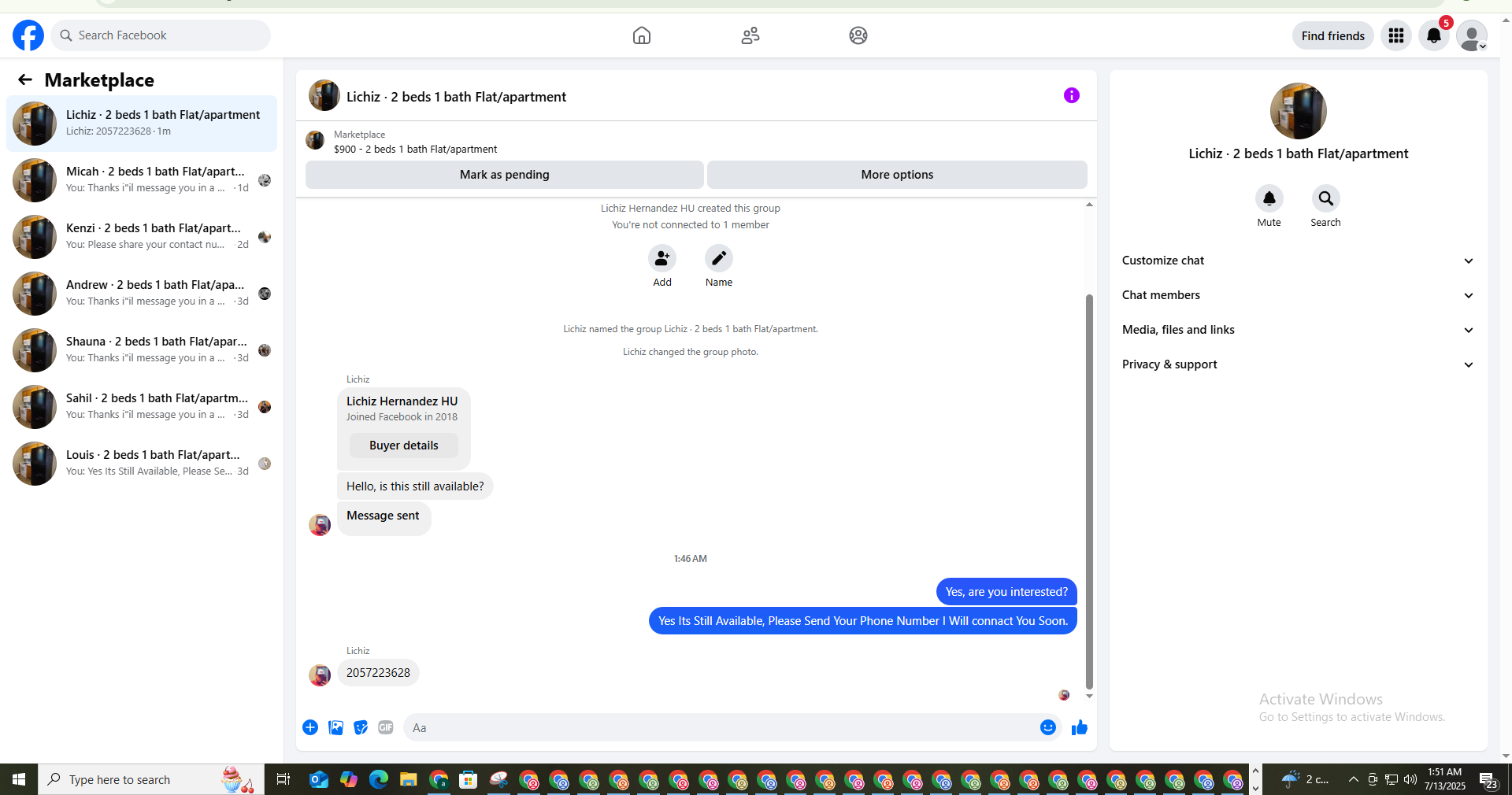
Task: Click the 'Yes, are you interested?' message
Action: pyautogui.click(x=1006, y=592)
